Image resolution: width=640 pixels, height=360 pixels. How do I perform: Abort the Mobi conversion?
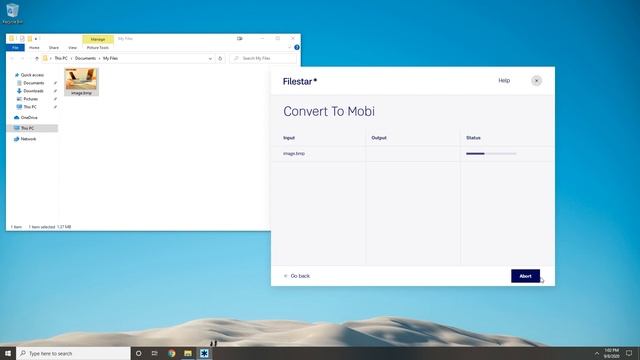(x=525, y=276)
